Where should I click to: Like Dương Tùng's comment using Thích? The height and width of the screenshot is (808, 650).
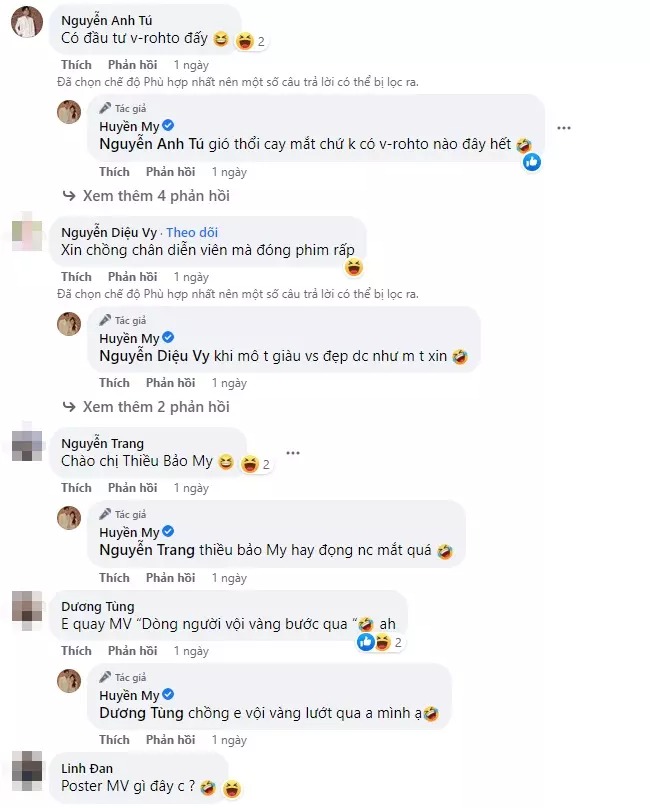tap(75, 650)
